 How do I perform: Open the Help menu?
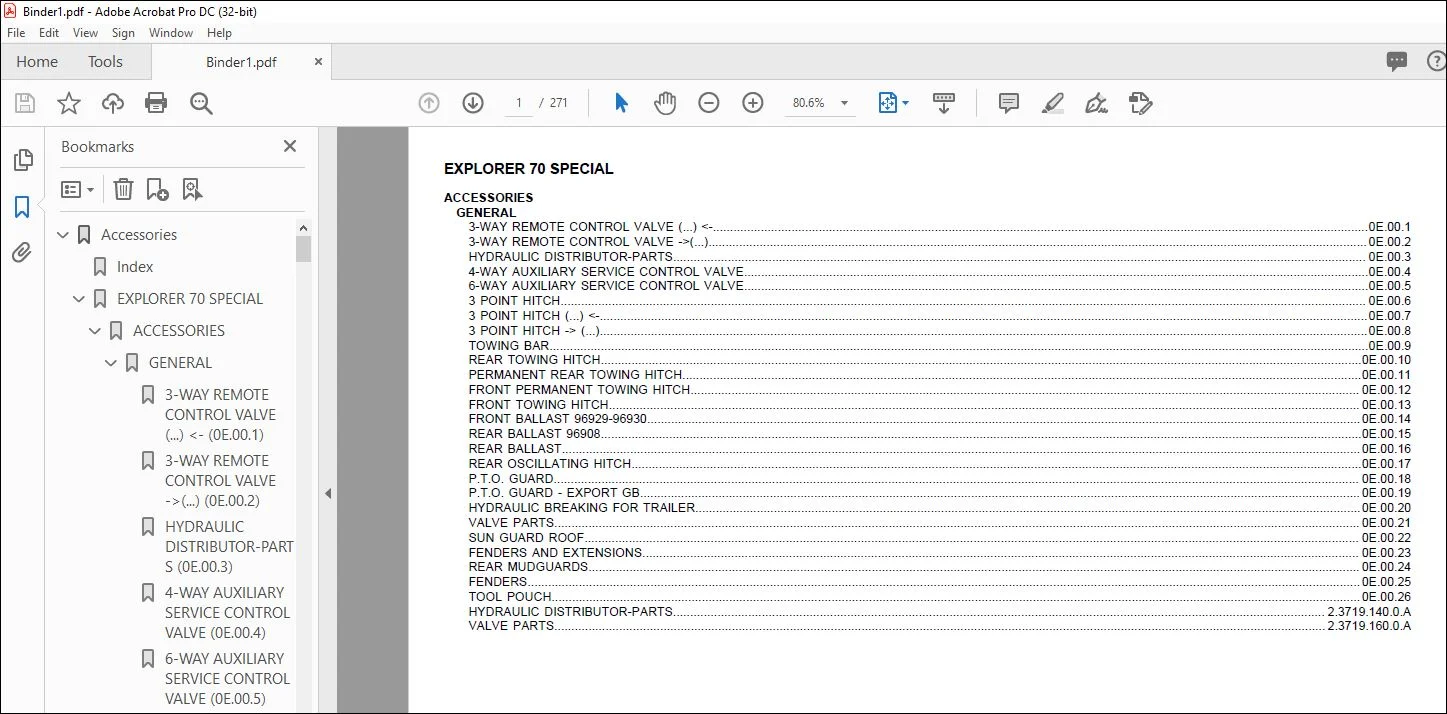click(x=219, y=33)
